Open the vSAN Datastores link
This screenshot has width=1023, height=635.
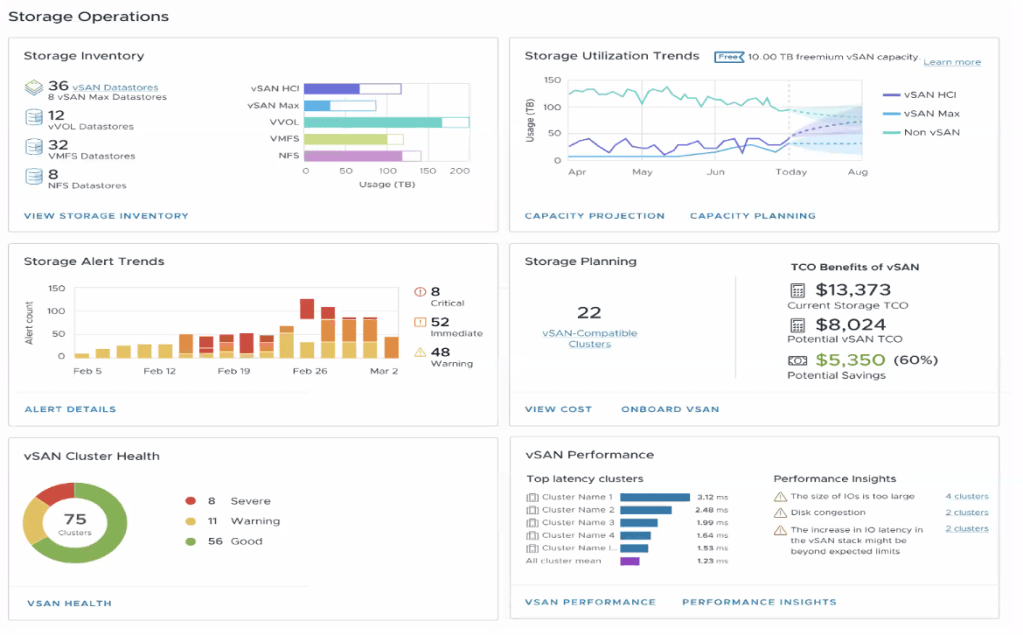click(x=115, y=87)
